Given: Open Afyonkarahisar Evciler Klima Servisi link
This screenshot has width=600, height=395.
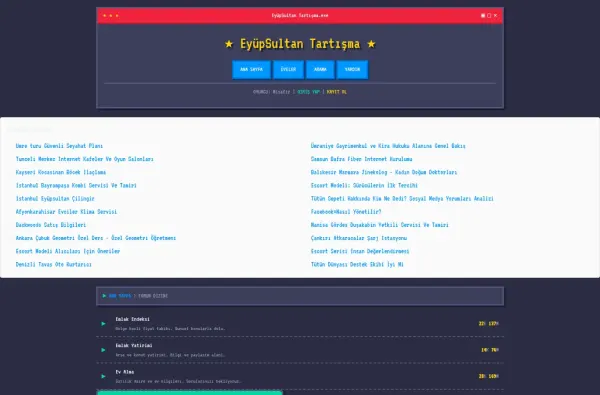Looking at the screenshot, I should coord(66,212).
